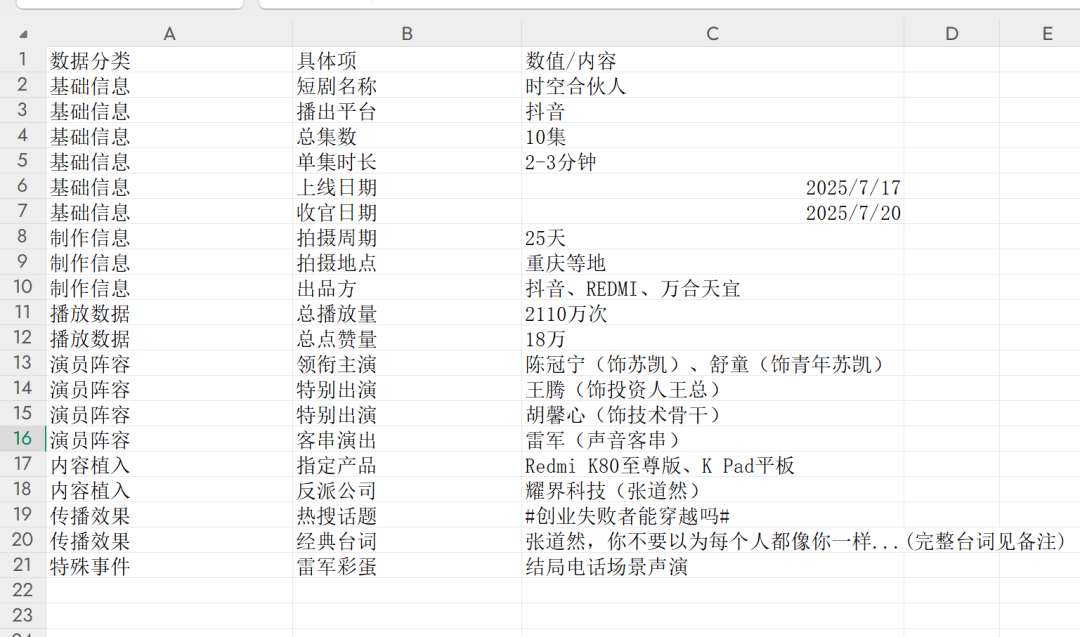The image size is (1080, 637).
Task: Select the empty cell in row 22 column A
Action: click(169, 591)
